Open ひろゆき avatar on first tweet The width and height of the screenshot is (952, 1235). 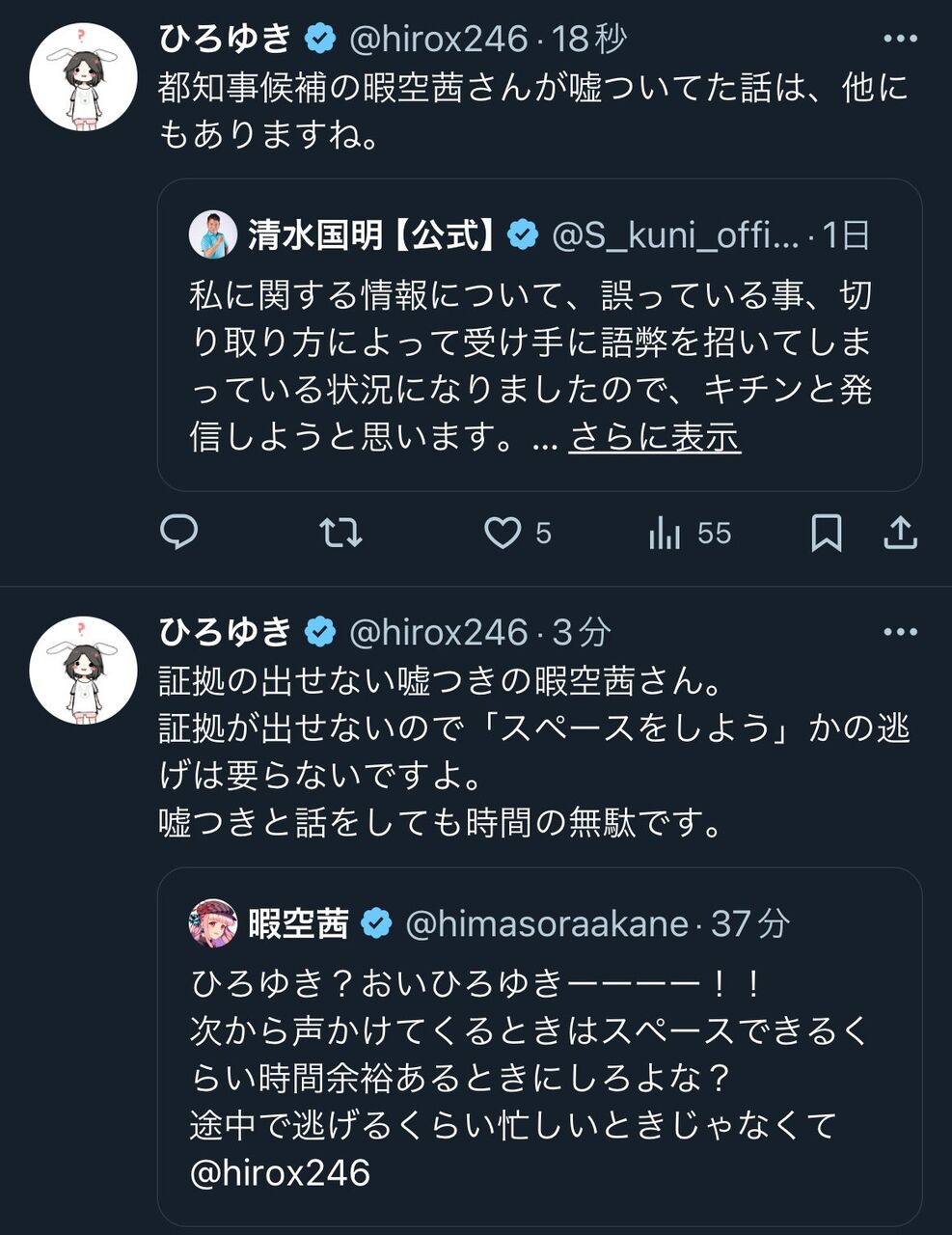[x=84, y=78]
